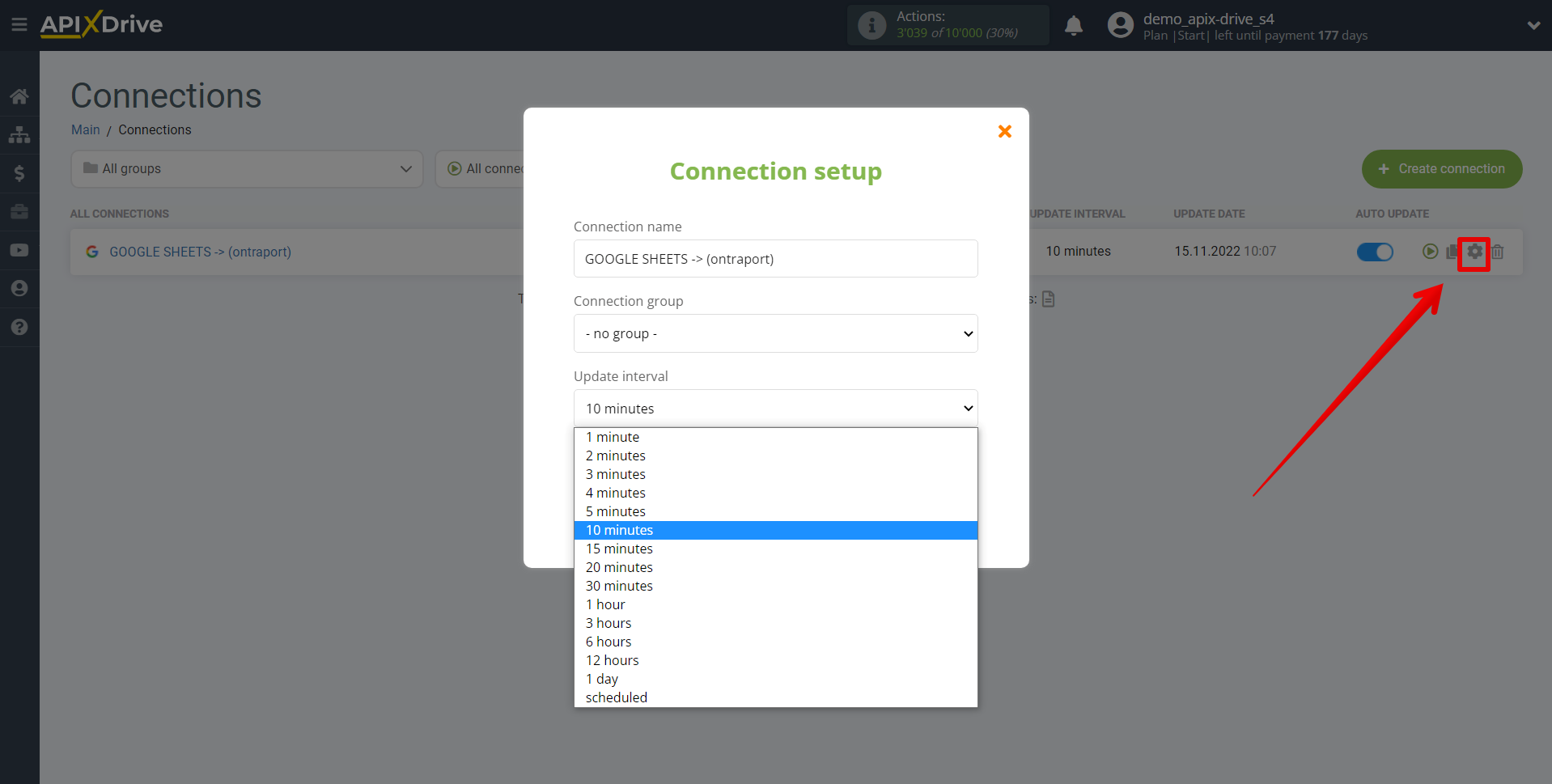This screenshot has height=784, width=1552.
Task: Open the user profile sidebar icon
Action: (x=19, y=288)
